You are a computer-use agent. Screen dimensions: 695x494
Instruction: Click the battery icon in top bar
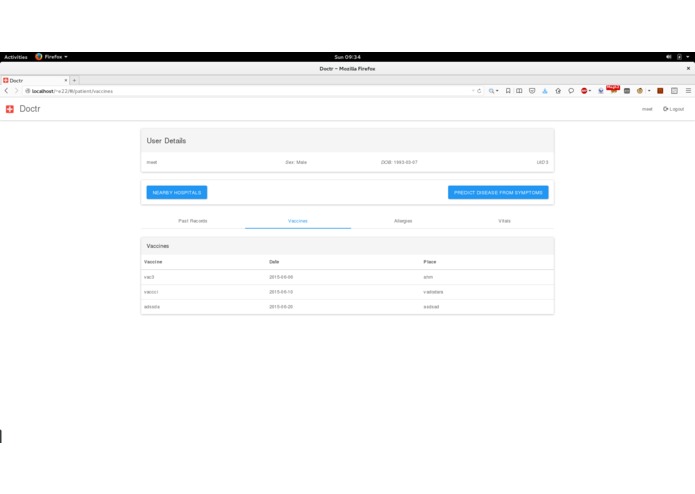[x=679, y=57]
